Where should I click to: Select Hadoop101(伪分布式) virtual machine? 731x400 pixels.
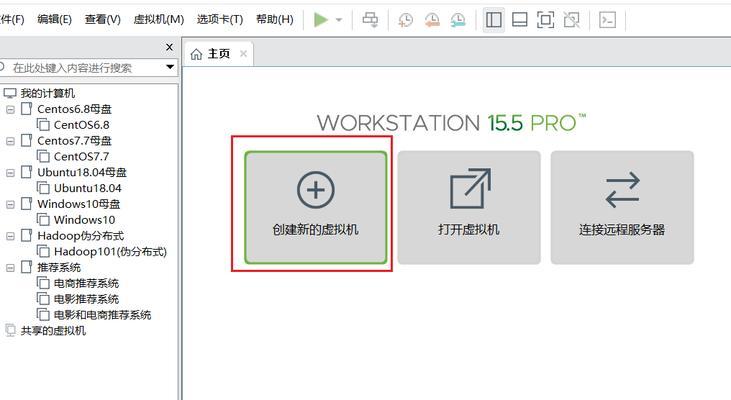[110, 252]
